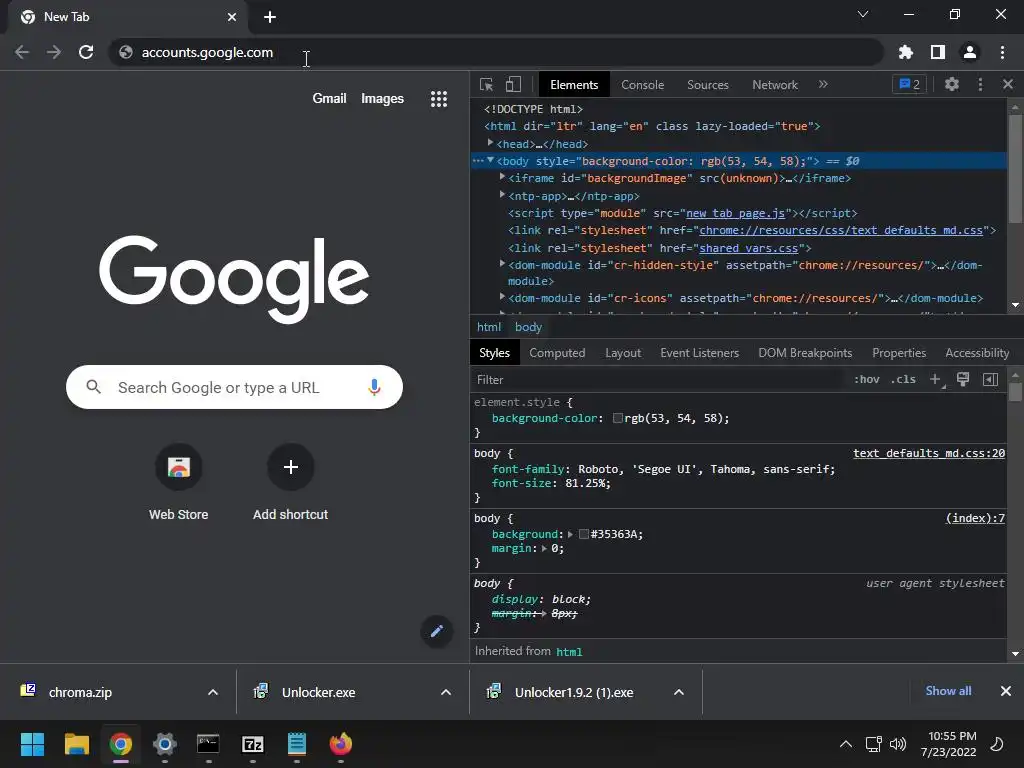The width and height of the screenshot is (1024, 768).
Task: Show more DevTools tabs chevron
Action: click(x=823, y=84)
